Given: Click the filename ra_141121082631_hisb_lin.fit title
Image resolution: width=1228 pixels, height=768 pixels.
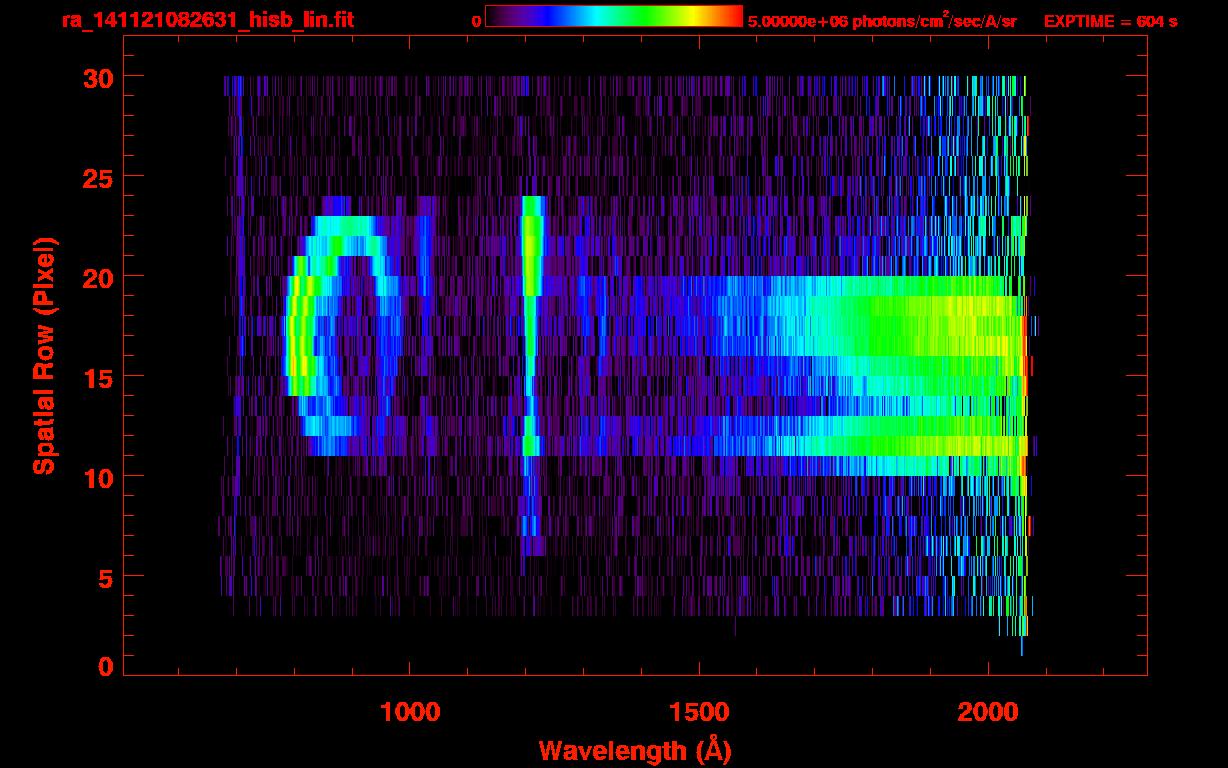Looking at the screenshot, I should coord(207,20).
